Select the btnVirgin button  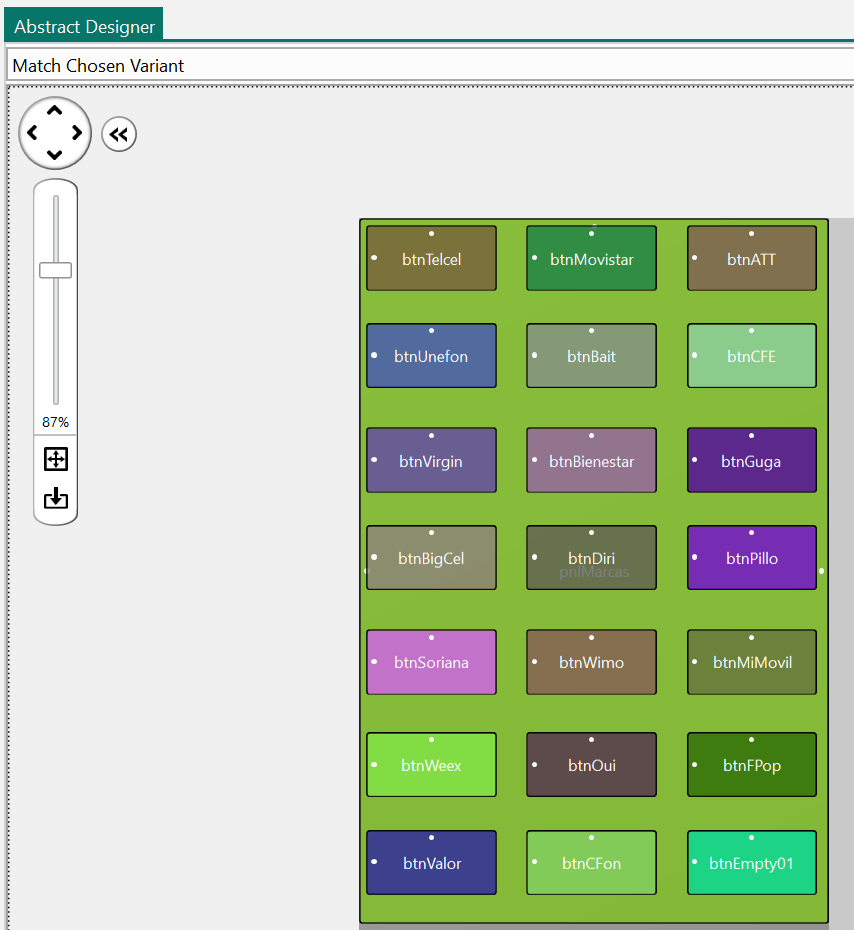point(431,460)
